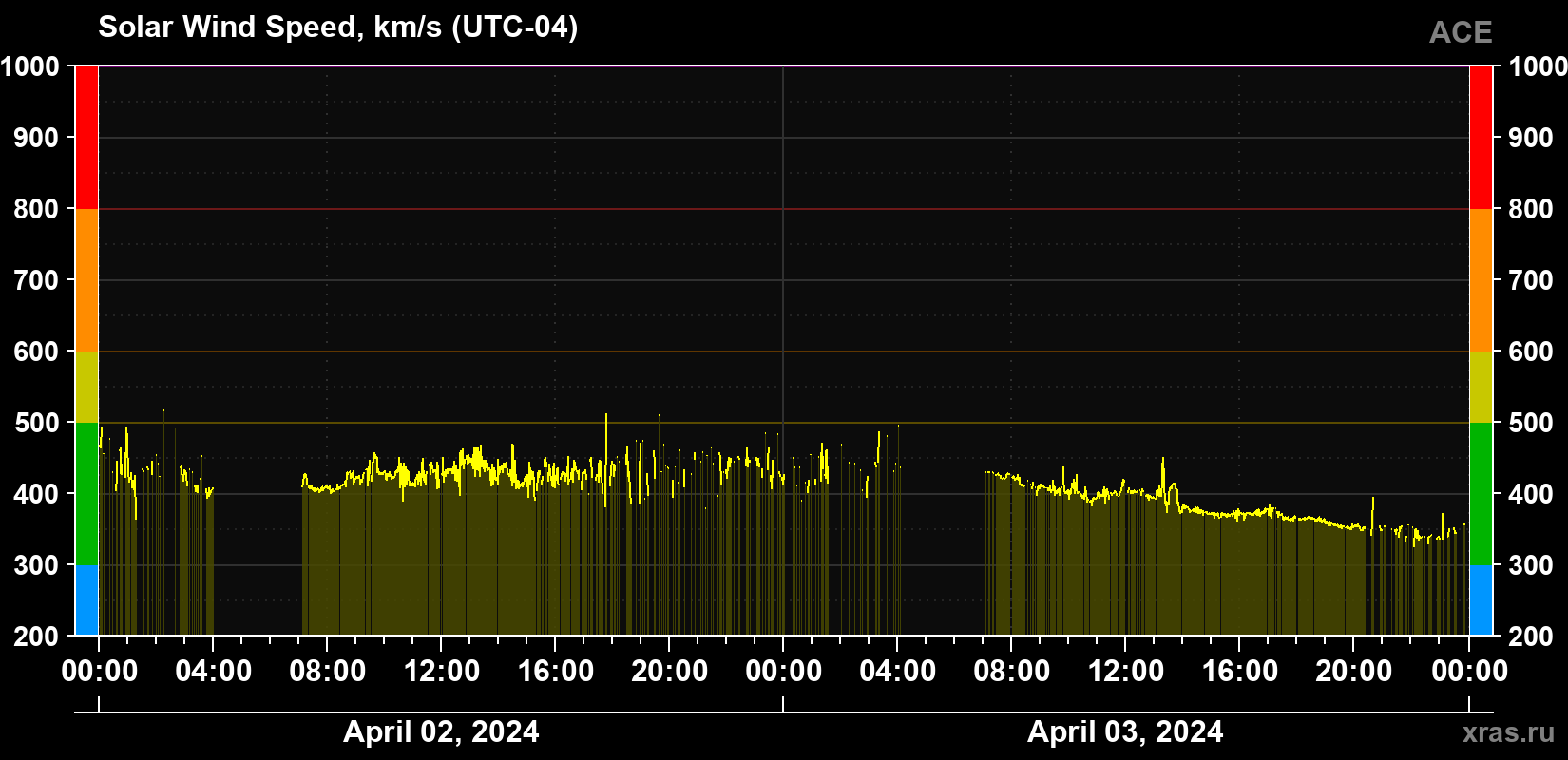Click the red band on the left color scale

(86, 138)
